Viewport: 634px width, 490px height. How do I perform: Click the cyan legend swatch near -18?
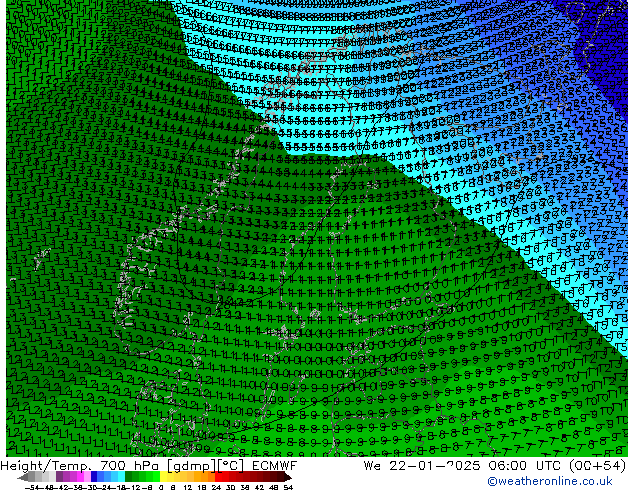click(x=122, y=477)
